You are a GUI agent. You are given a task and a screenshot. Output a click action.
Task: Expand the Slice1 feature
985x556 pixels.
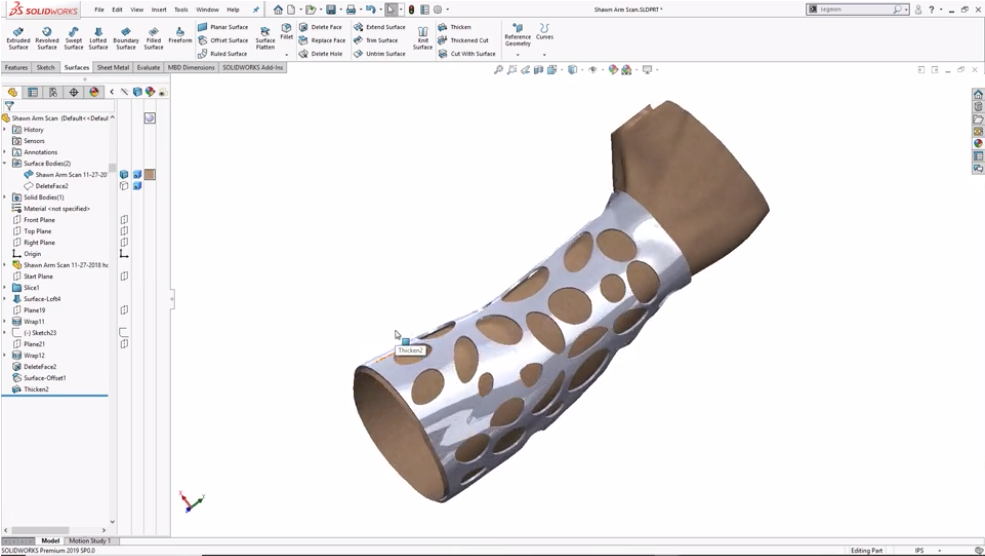(5, 288)
